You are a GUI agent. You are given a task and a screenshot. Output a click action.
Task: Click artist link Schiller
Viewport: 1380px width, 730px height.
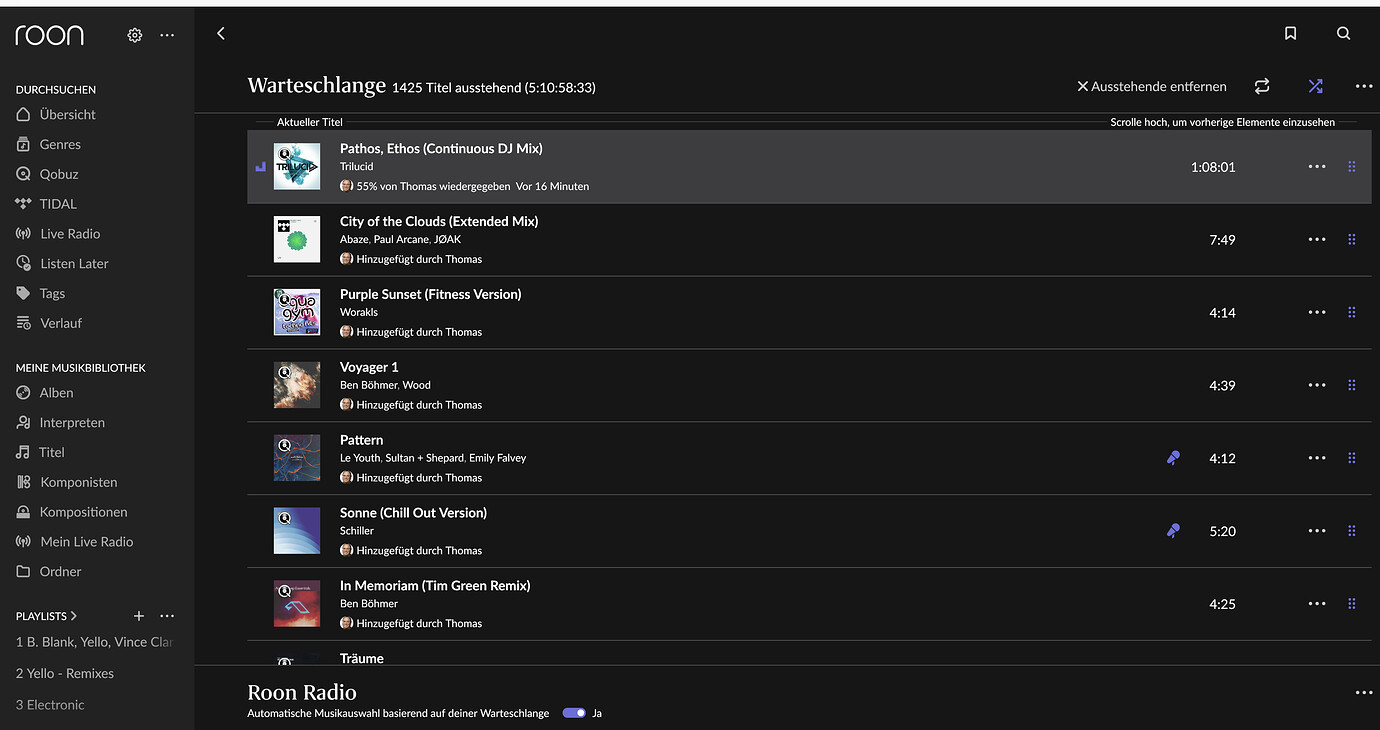click(x=357, y=531)
